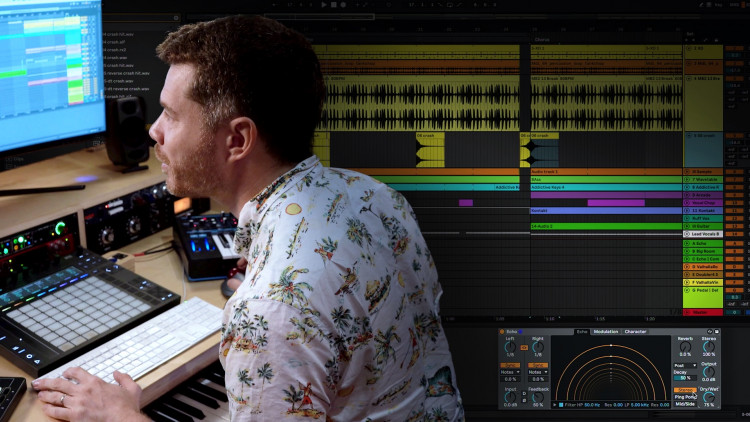Viewport: 750px width, 422px height.
Task: Unfold the 11 Kontakt track arrow
Action: click(x=688, y=211)
